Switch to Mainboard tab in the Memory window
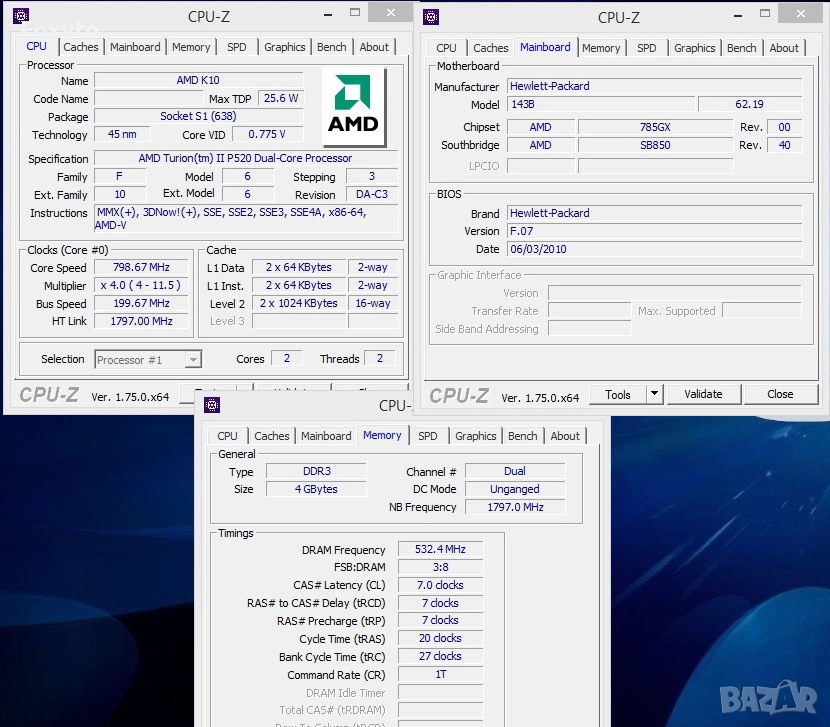This screenshot has width=830, height=727. click(x=326, y=436)
